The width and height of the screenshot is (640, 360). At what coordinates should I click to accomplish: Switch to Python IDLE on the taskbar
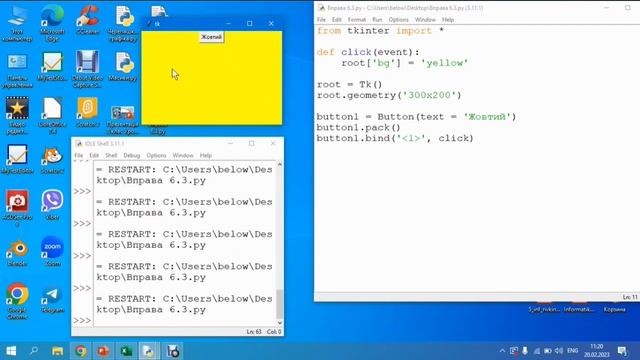tap(149, 351)
